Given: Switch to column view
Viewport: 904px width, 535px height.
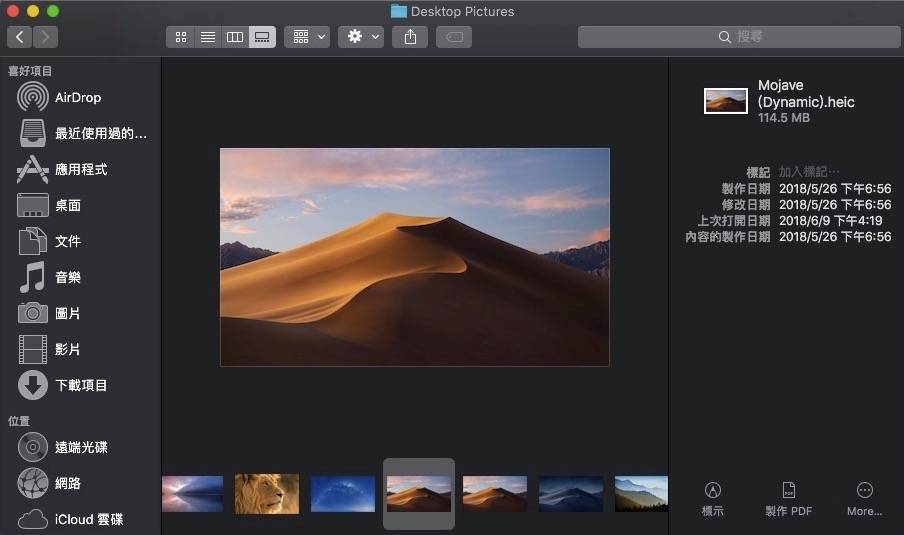Looking at the screenshot, I should pyautogui.click(x=235, y=37).
